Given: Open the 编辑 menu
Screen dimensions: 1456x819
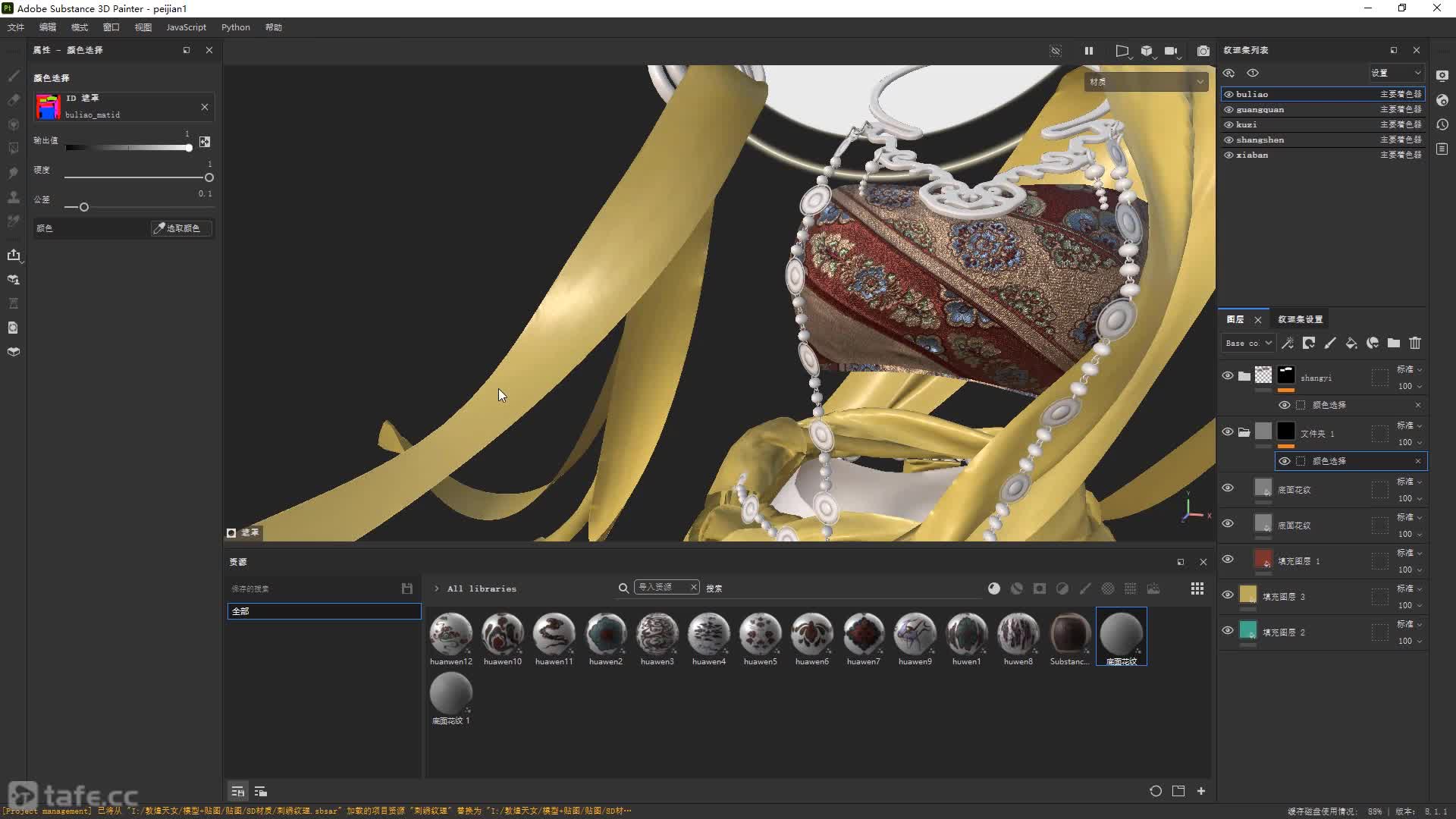Looking at the screenshot, I should click(48, 27).
